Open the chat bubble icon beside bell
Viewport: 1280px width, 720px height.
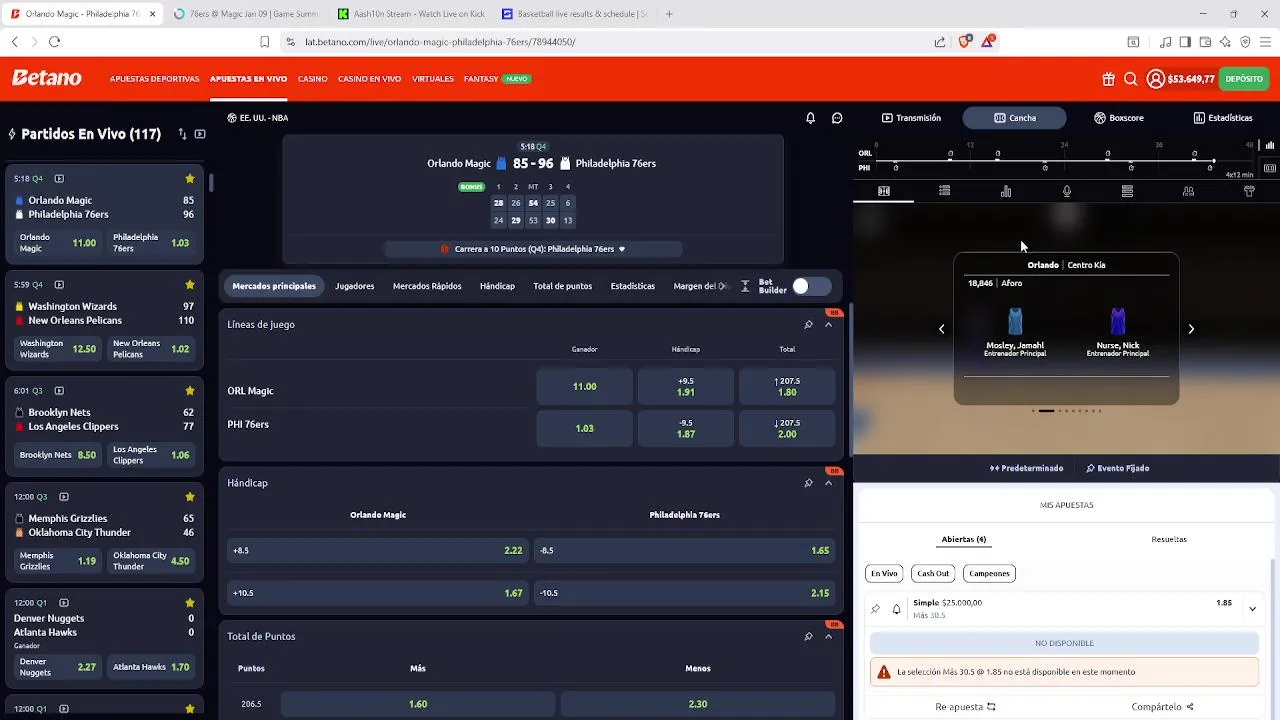pos(837,118)
